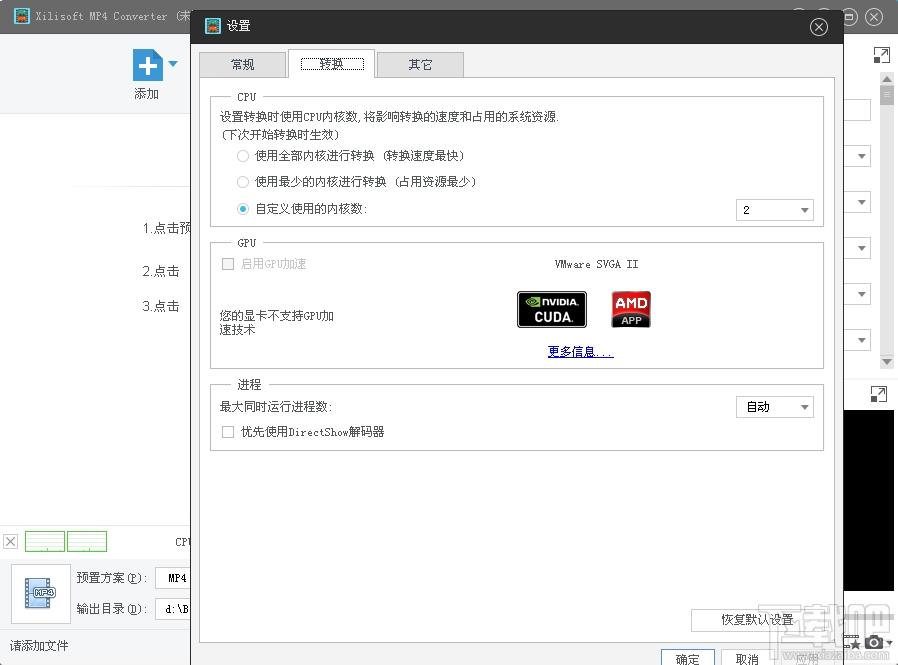The height and width of the screenshot is (665, 898).
Task: Select 自定义使用的内核数 option
Action: click(243, 209)
